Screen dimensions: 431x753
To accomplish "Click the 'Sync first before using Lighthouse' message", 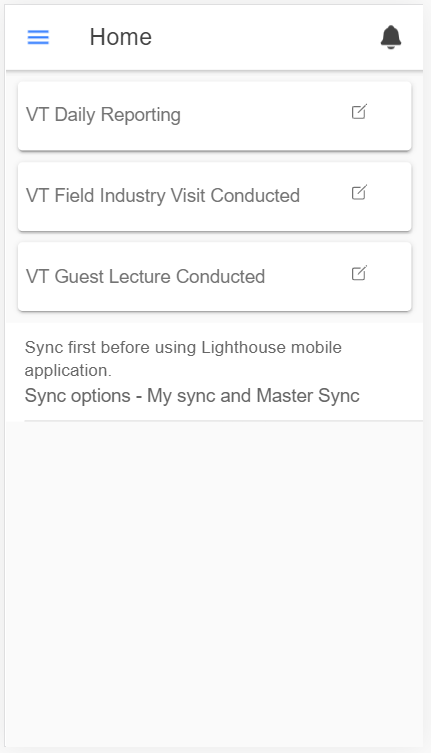I will point(183,358).
